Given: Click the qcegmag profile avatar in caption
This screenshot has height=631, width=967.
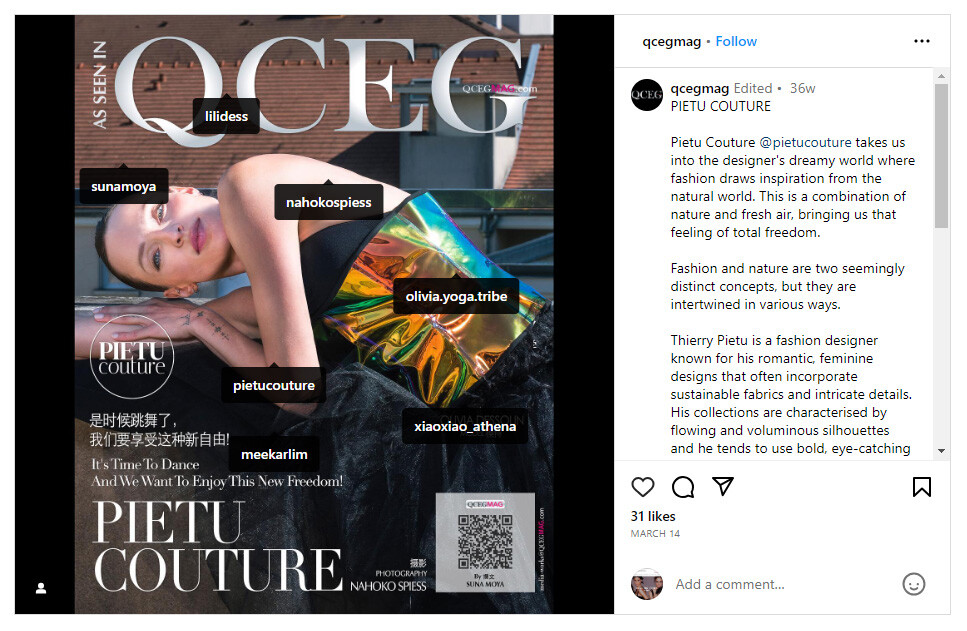Looking at the screenshot, I should pos(647,95).
